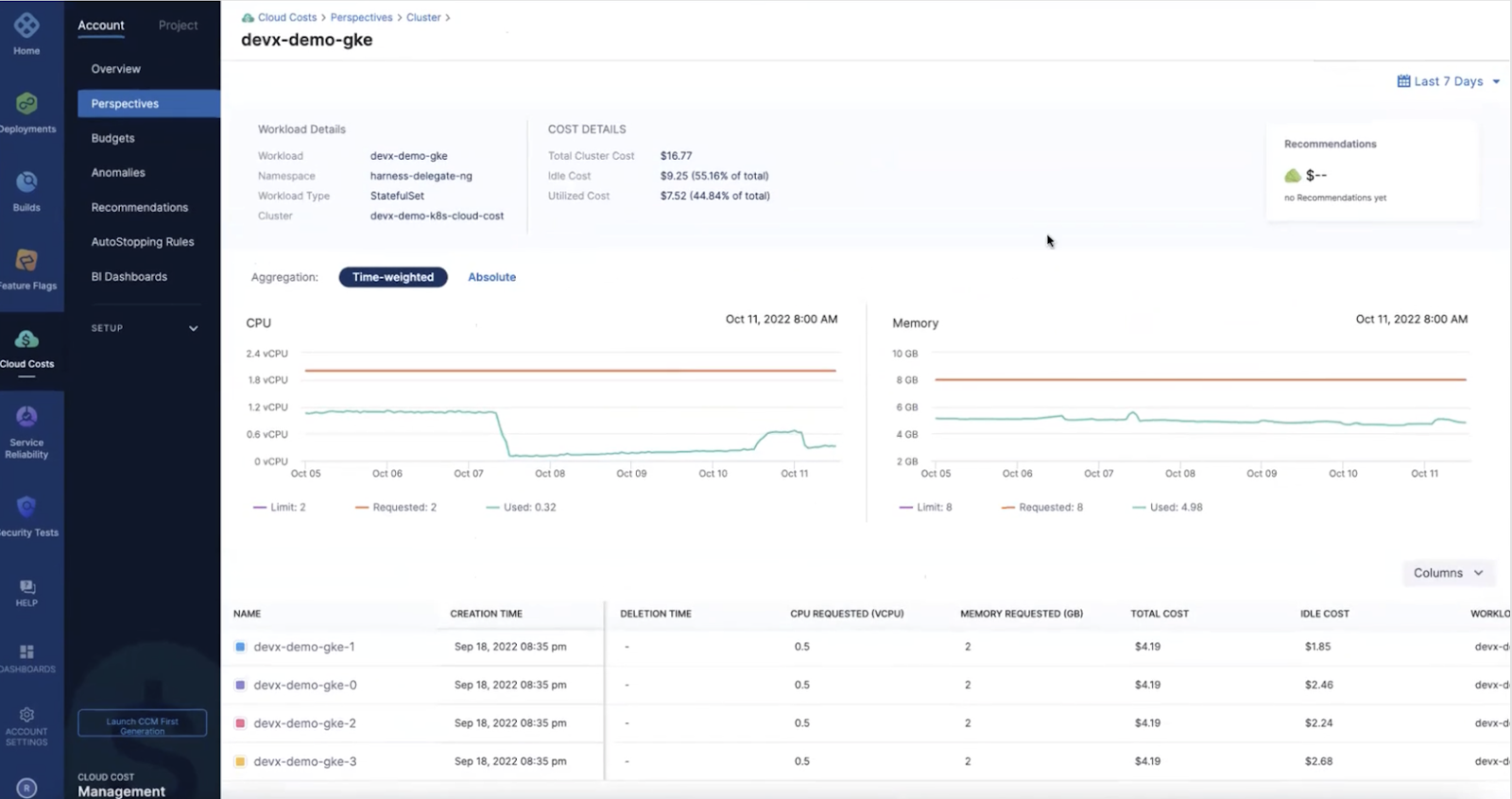This screenshot has width=1512, height=799.
Task: Open pod devx-demo-gke-0 row
Action: click(x=866, y=685)
